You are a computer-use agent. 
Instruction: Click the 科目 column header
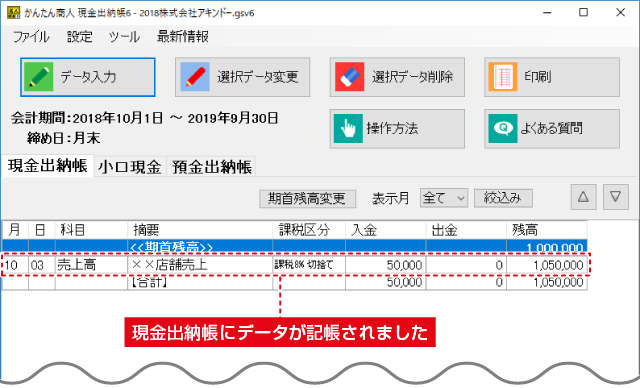91,230
